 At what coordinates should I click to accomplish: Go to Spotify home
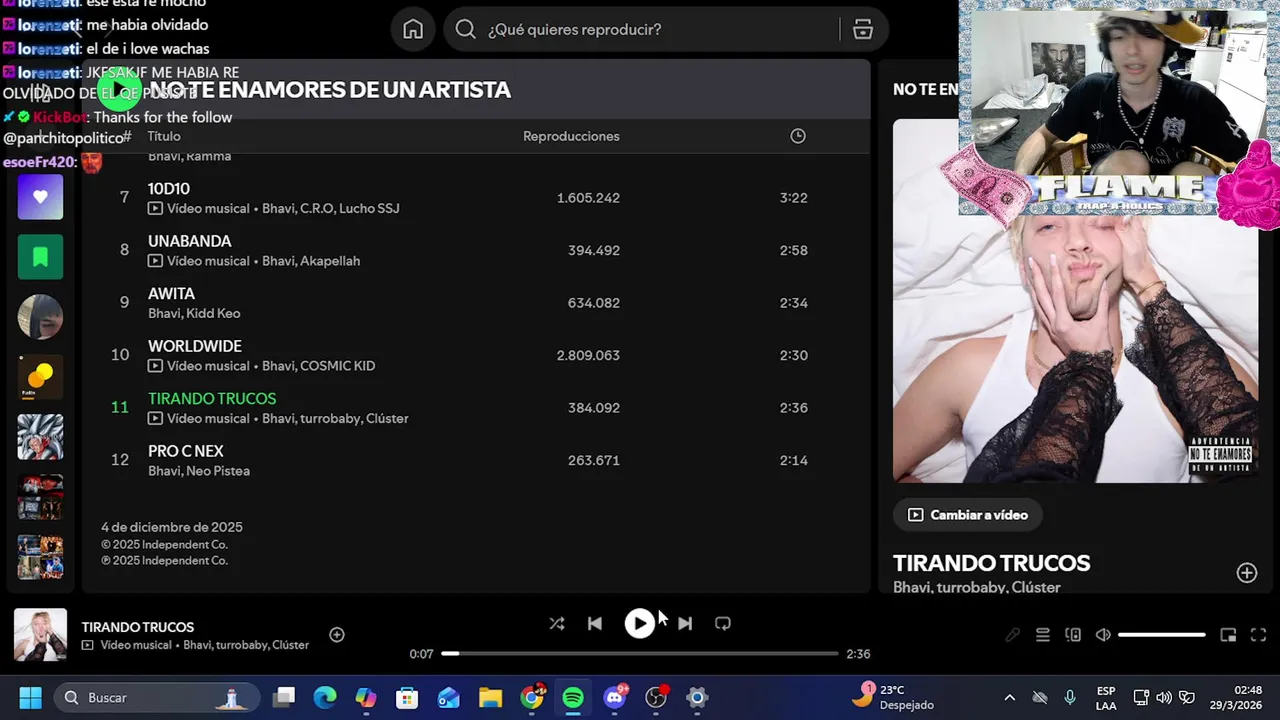(413, 30)
